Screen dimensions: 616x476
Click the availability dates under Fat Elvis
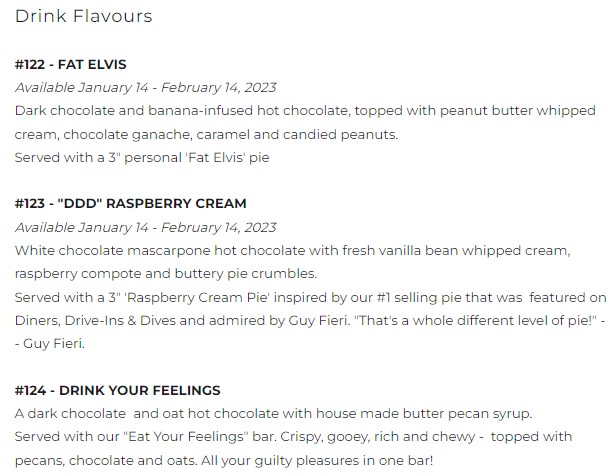pos(145,87)
